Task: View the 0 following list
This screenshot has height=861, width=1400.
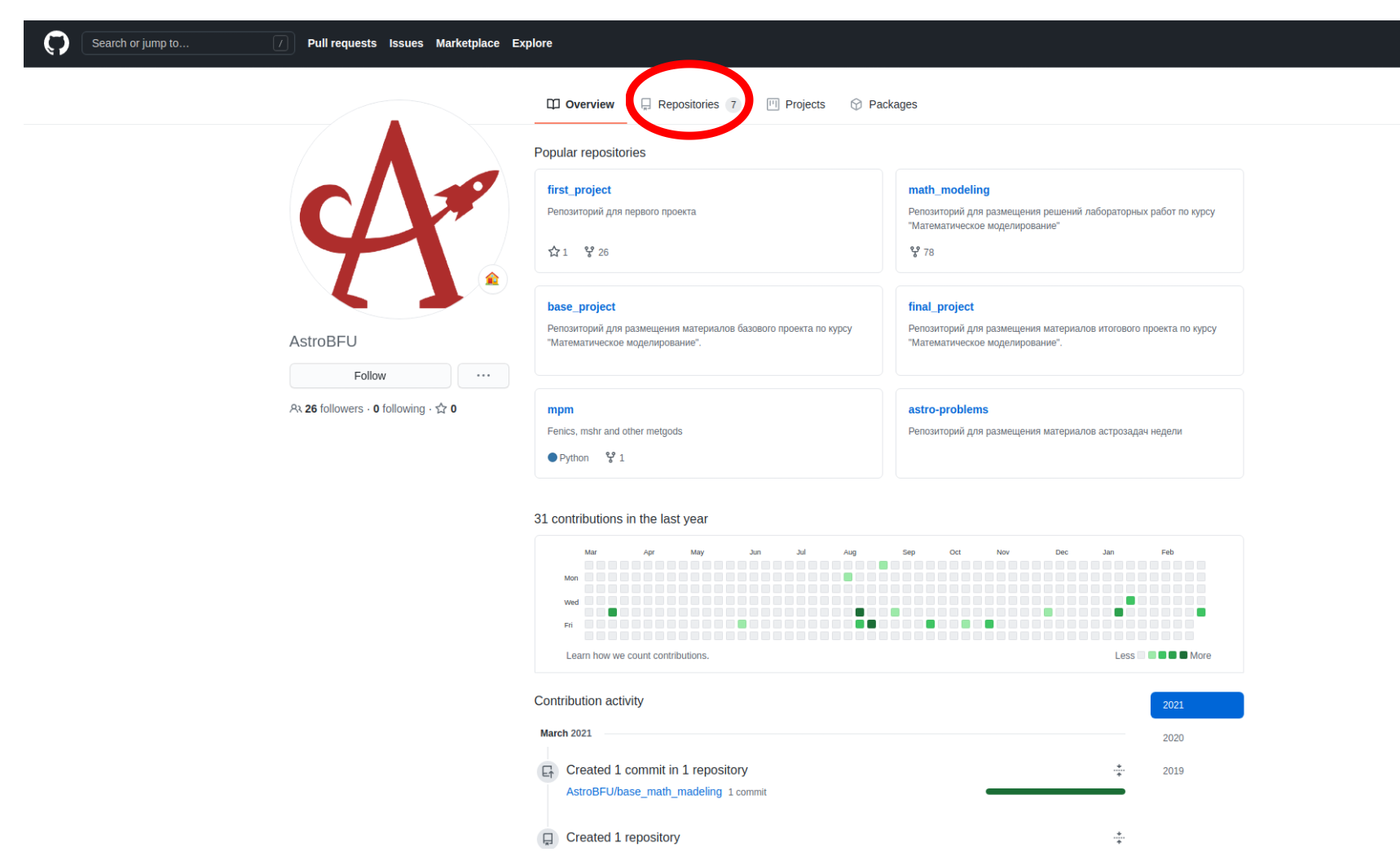Action: [399, 408]
